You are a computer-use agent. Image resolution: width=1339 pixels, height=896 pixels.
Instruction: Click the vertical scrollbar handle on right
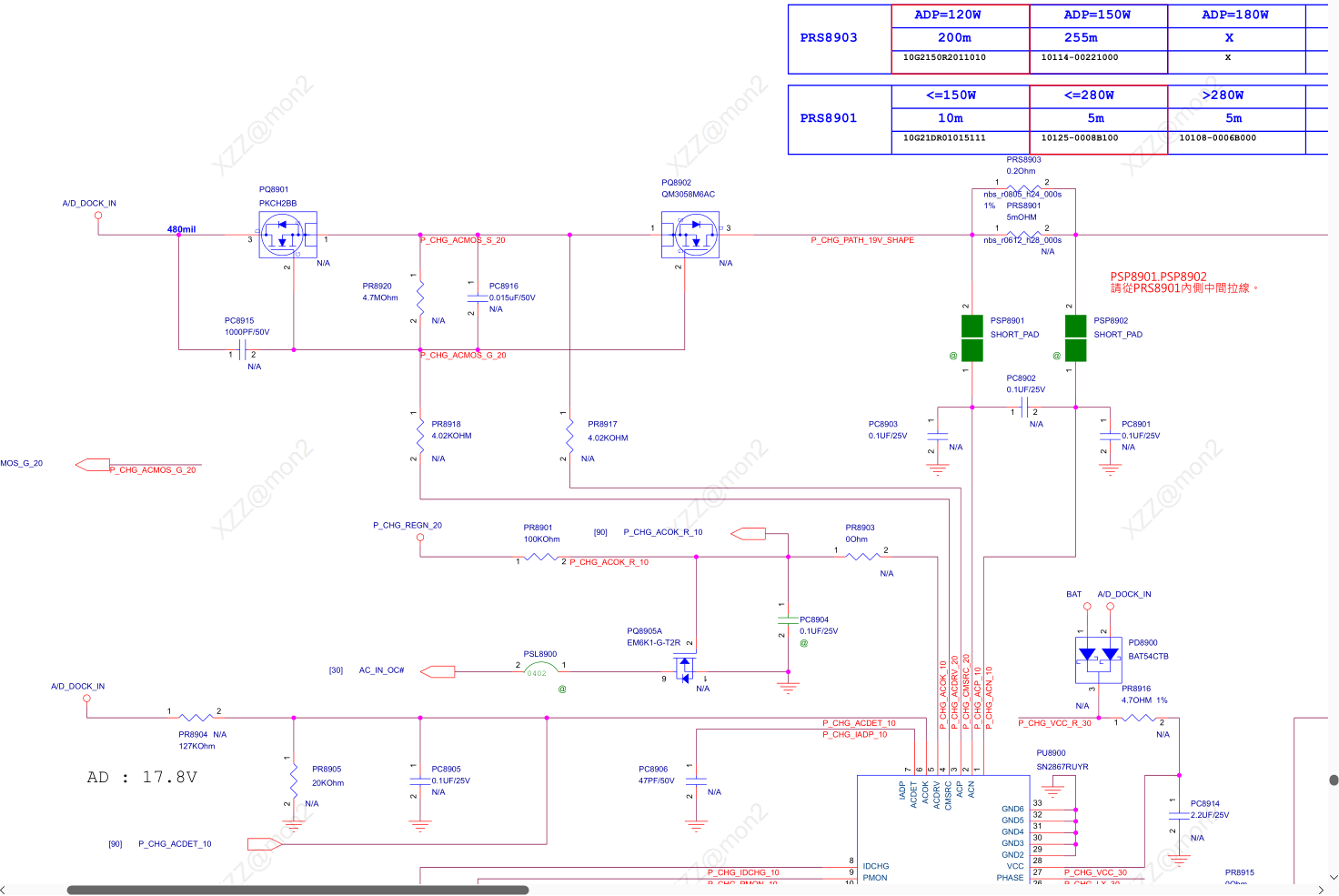point(1334,780)
